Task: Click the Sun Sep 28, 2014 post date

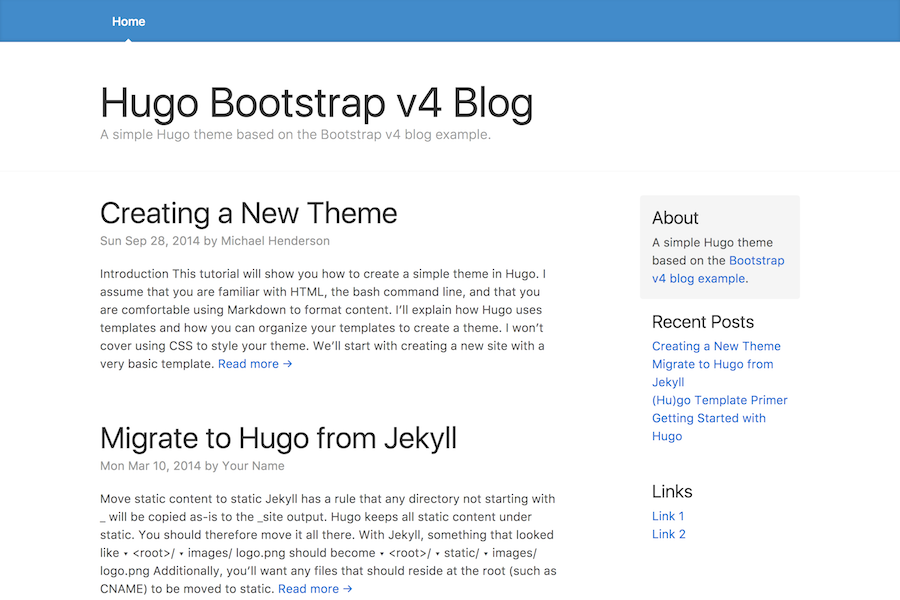Action: pos(150,241)
